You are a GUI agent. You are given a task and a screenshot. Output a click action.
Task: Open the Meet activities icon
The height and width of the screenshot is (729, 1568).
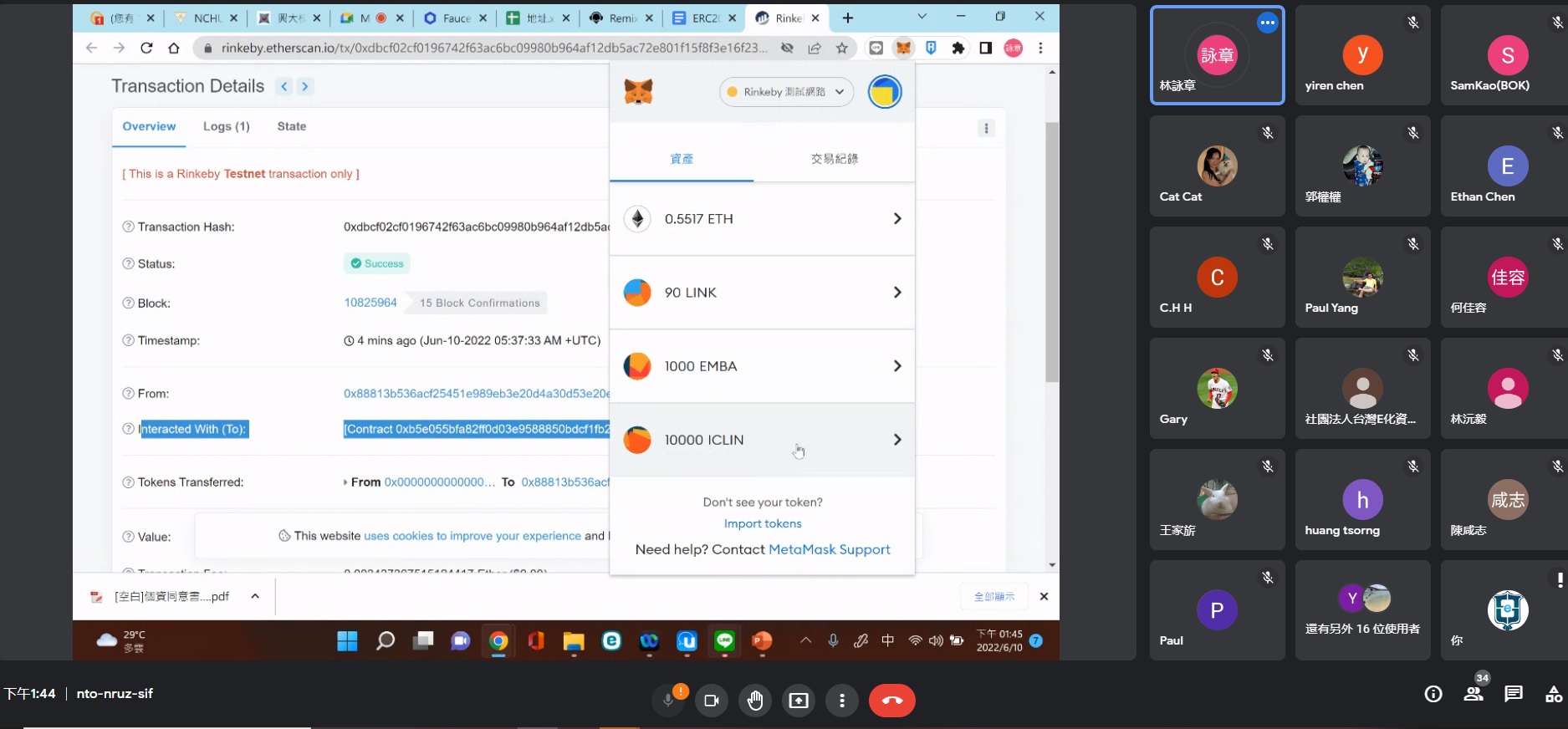click(x=1554, y=694)
